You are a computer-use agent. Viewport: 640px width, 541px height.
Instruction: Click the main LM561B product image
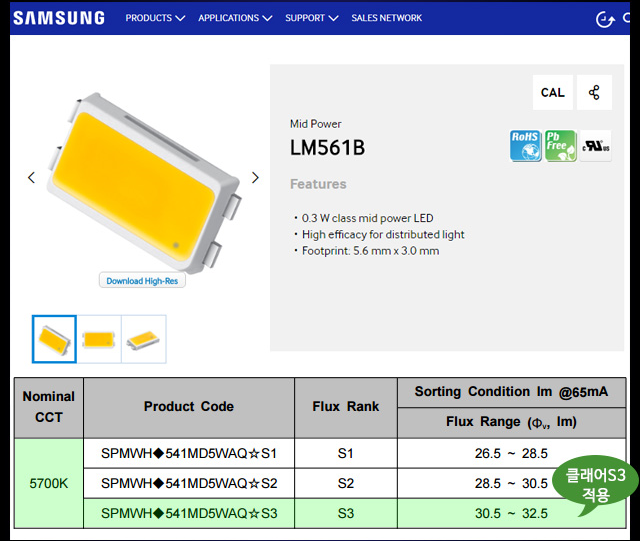point(143,182)
